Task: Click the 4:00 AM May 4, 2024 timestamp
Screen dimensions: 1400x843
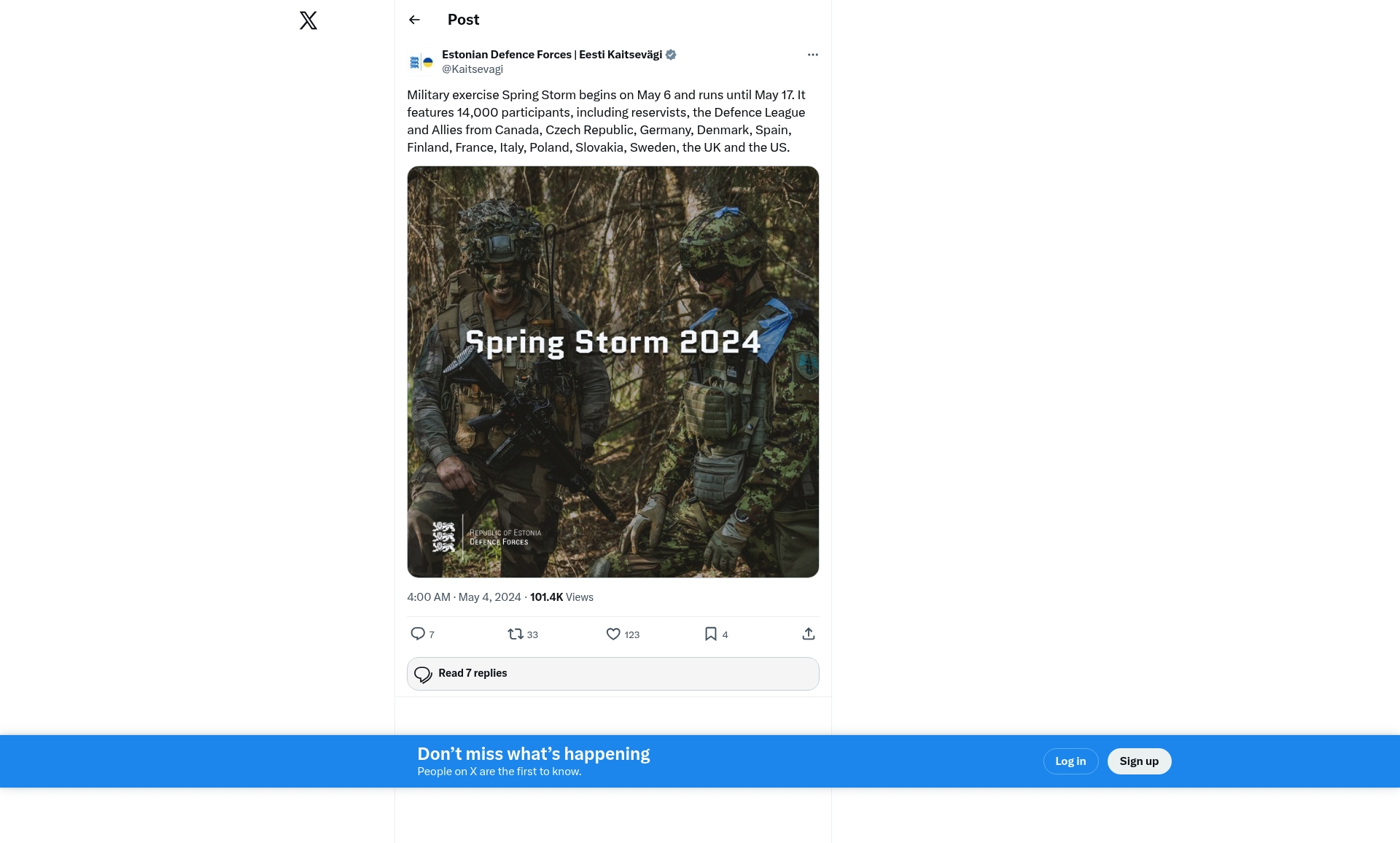Action: [464, 597]
